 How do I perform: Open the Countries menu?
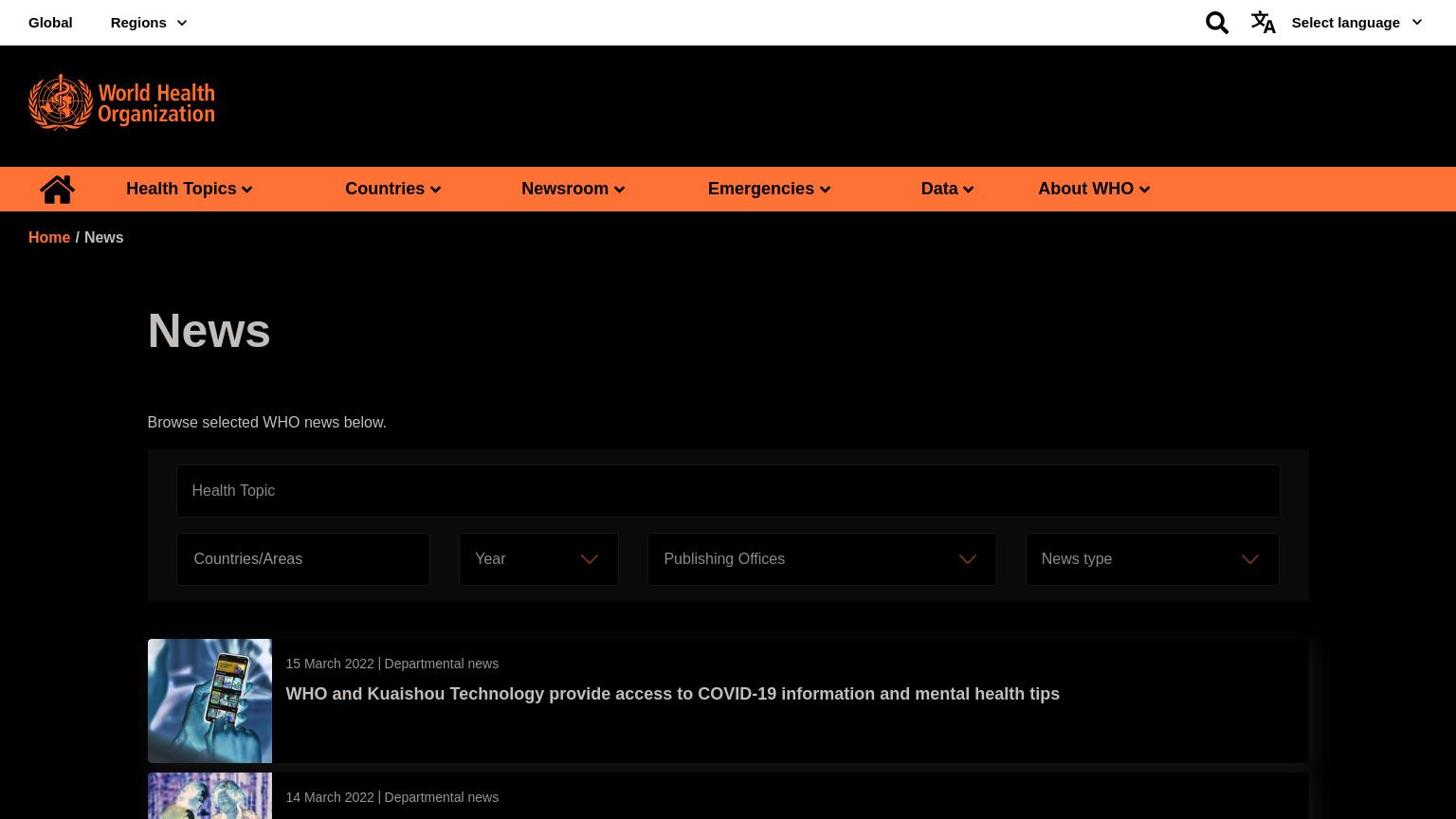click(393, 189)
